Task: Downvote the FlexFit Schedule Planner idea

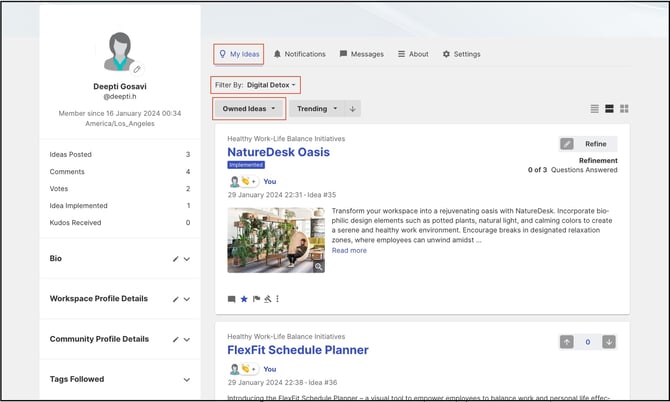Action: click(609, 342)
